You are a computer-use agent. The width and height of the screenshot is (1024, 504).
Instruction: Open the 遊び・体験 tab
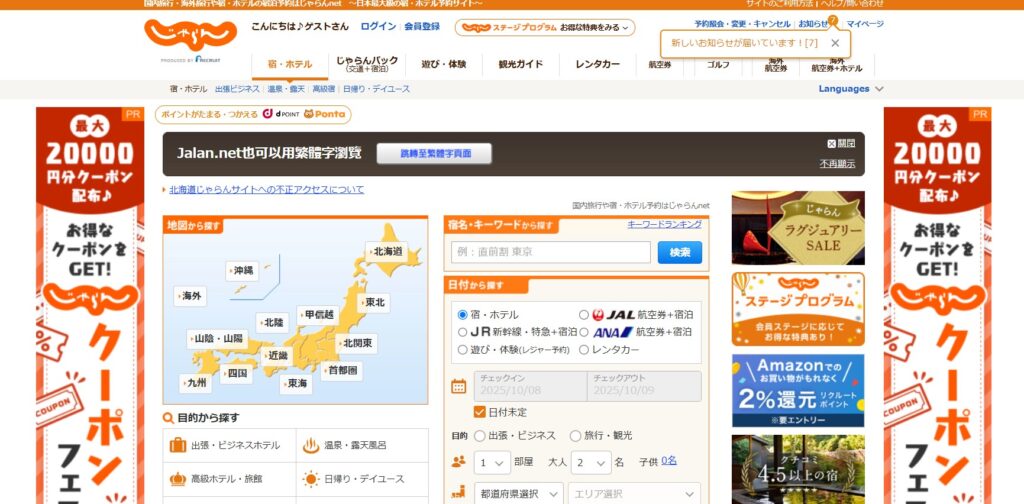pyautogui.click(x=443, y=65)
